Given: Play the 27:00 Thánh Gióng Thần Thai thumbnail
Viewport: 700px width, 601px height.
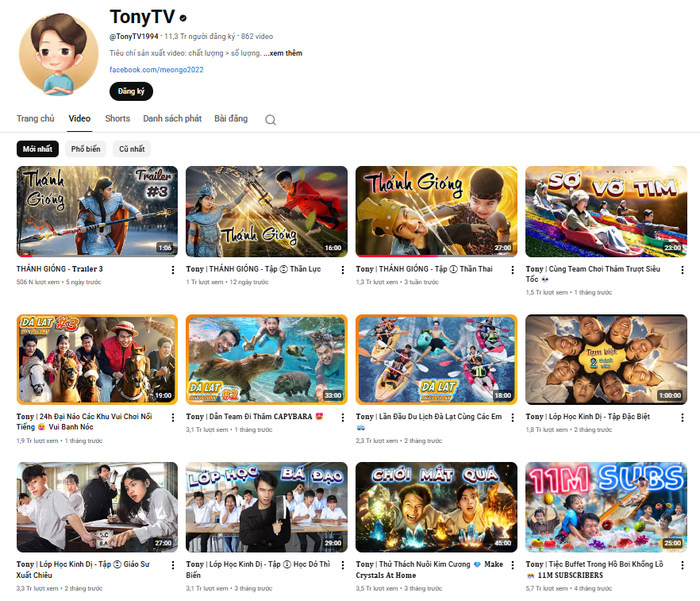Looking at the screenshot, I should click(x=436, y=212).
